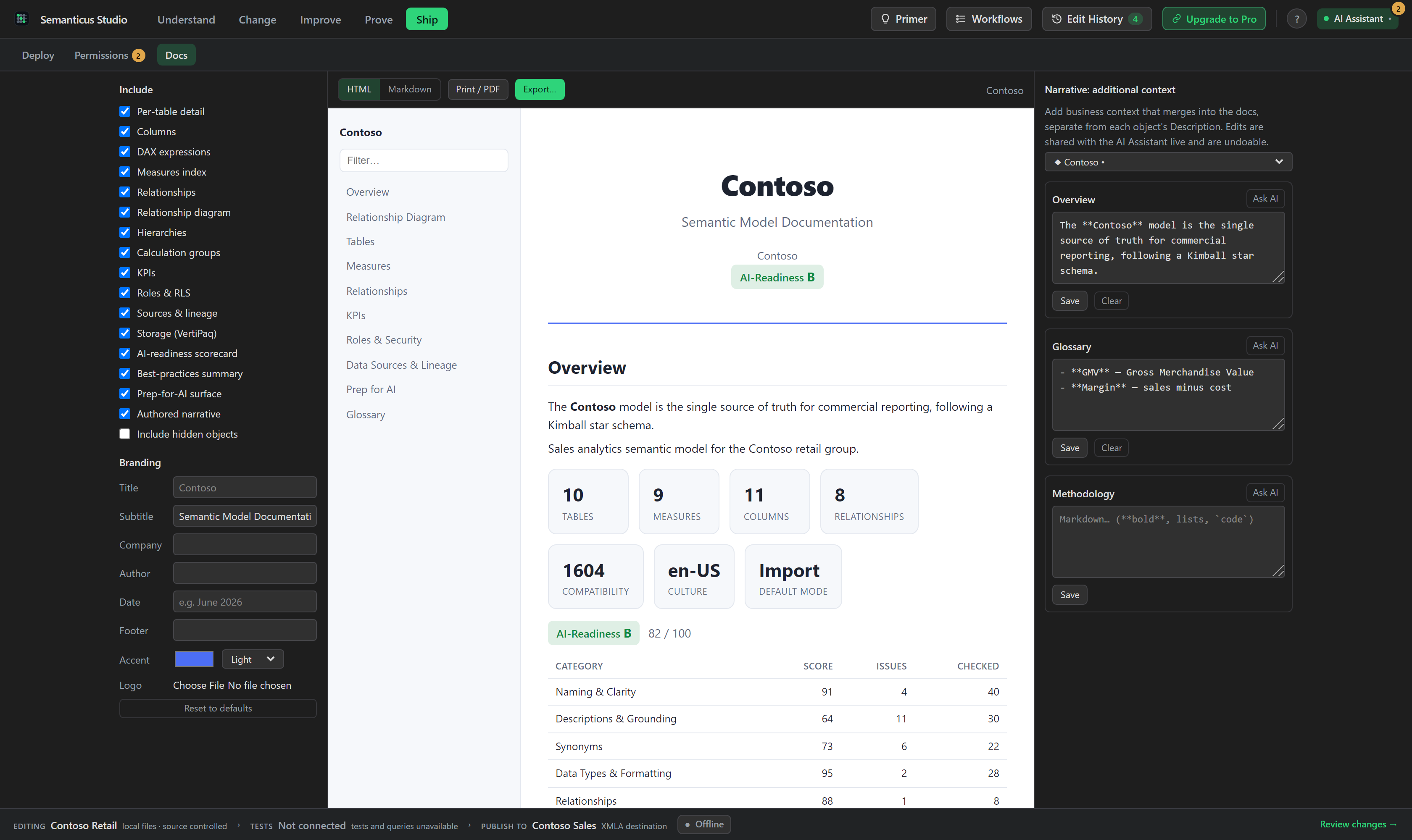Uncheck the Hierarchies option

pyautogui.click(x=125, y=232)
